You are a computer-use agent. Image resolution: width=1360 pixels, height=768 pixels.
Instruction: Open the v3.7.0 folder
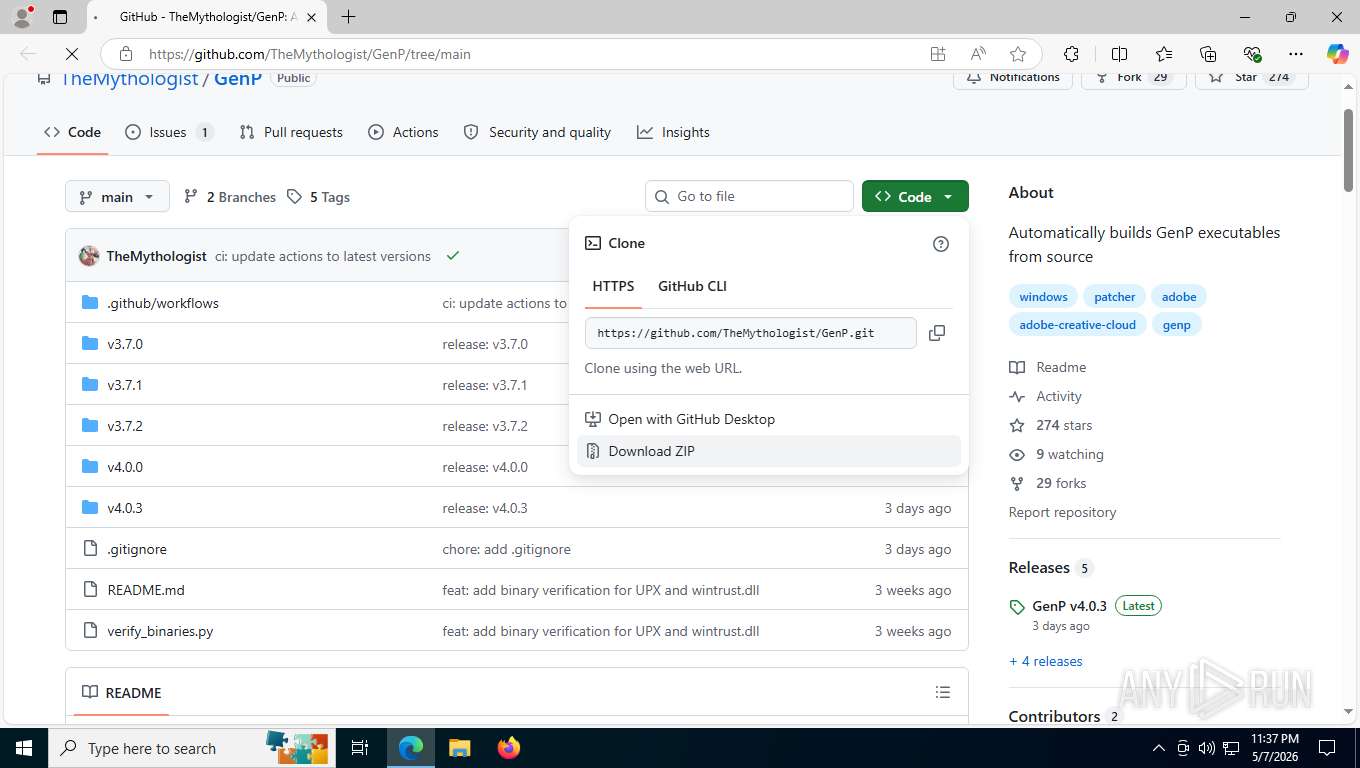point(125,344)
